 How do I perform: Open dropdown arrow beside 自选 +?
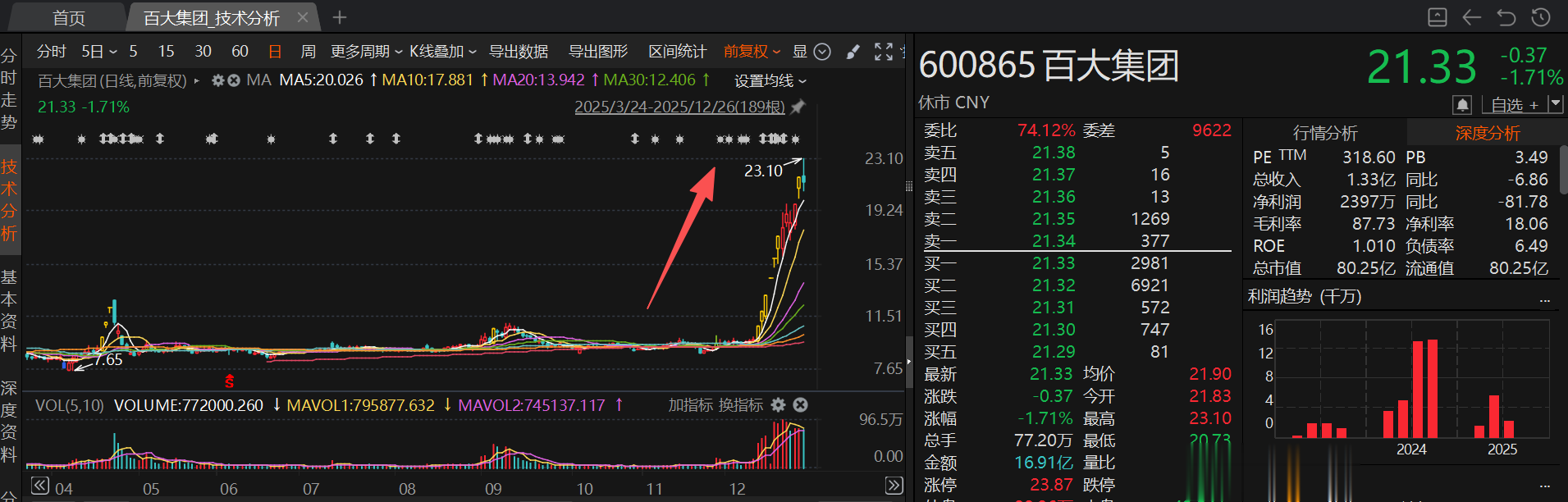tap(1555, 104)
